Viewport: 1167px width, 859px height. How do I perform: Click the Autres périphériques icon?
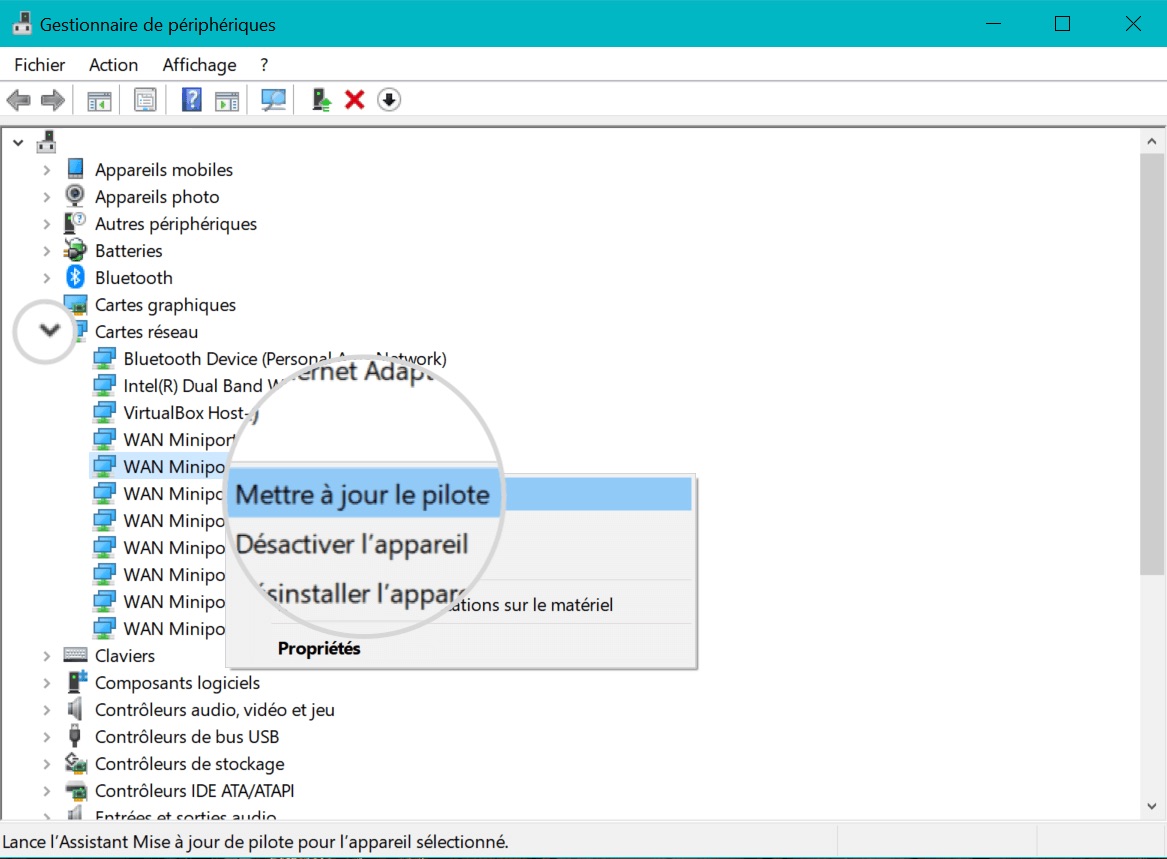pos(75,223)
